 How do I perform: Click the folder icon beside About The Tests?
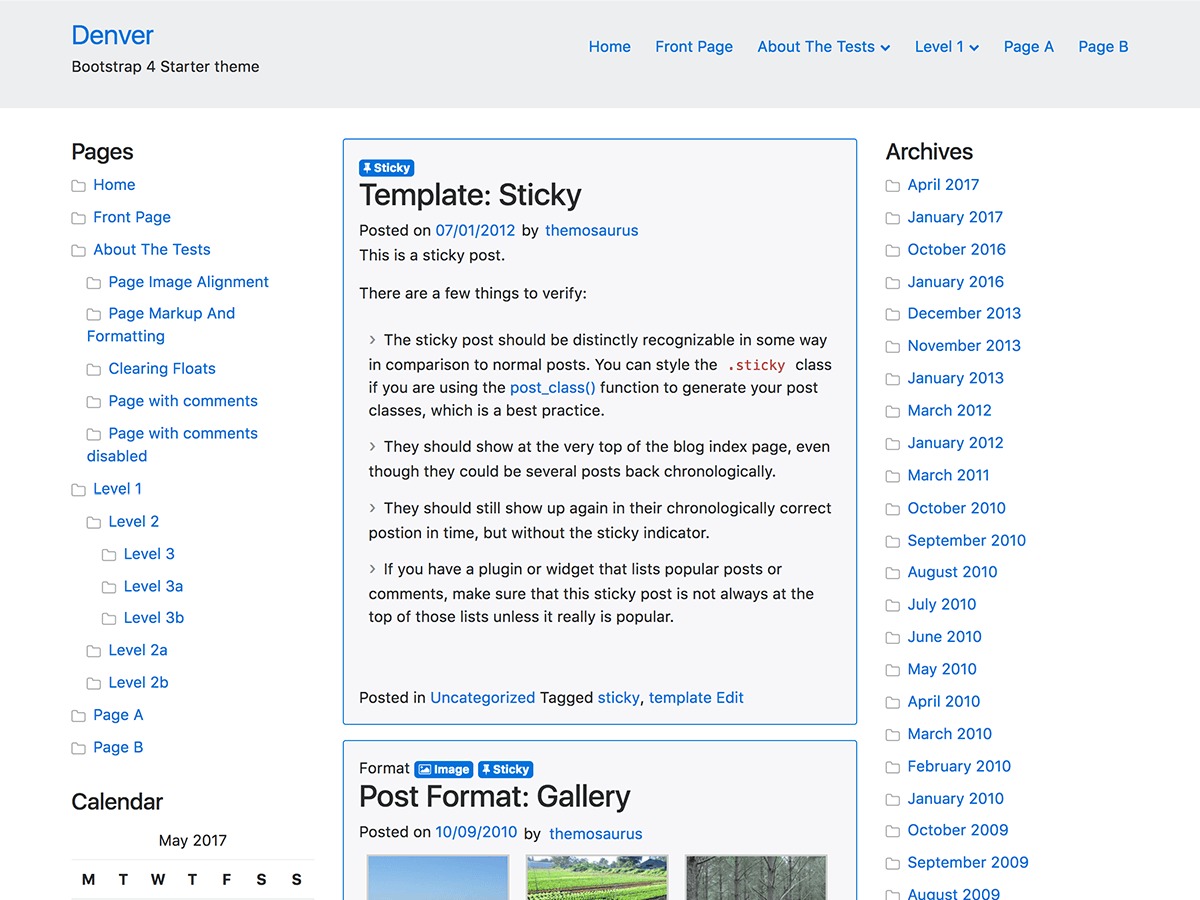[78, 250]
